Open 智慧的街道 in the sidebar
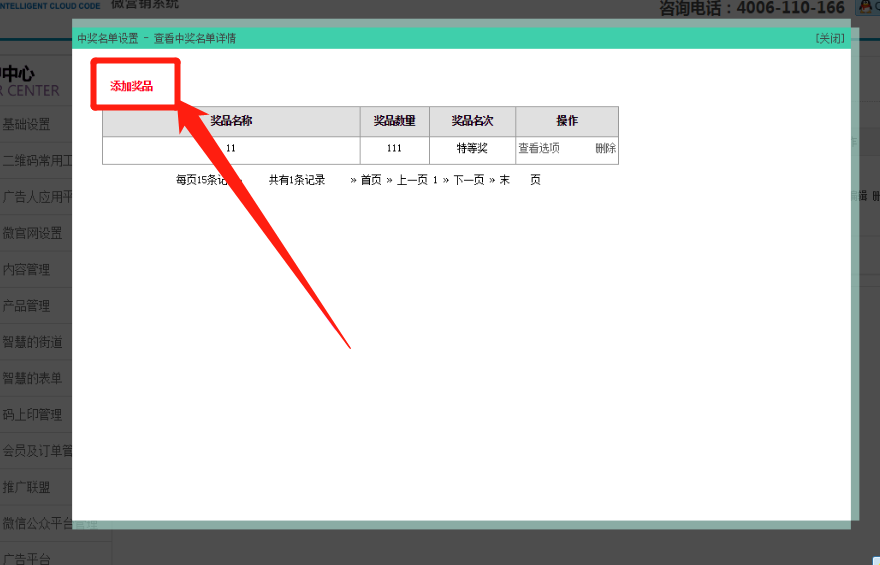 [32, 342]
